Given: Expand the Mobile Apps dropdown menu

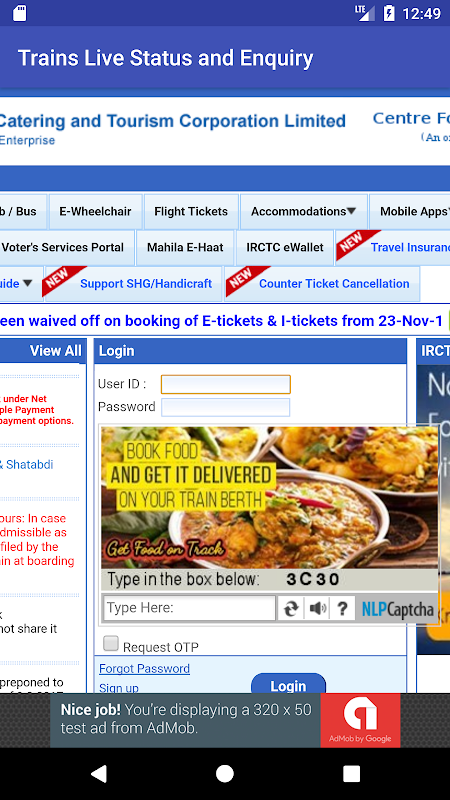Looking at the screenshot, I should (411, 211).
